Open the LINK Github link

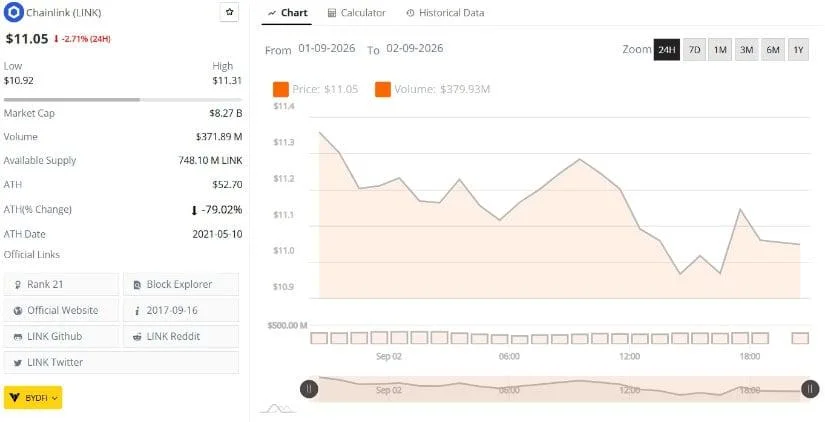(62, 336)
